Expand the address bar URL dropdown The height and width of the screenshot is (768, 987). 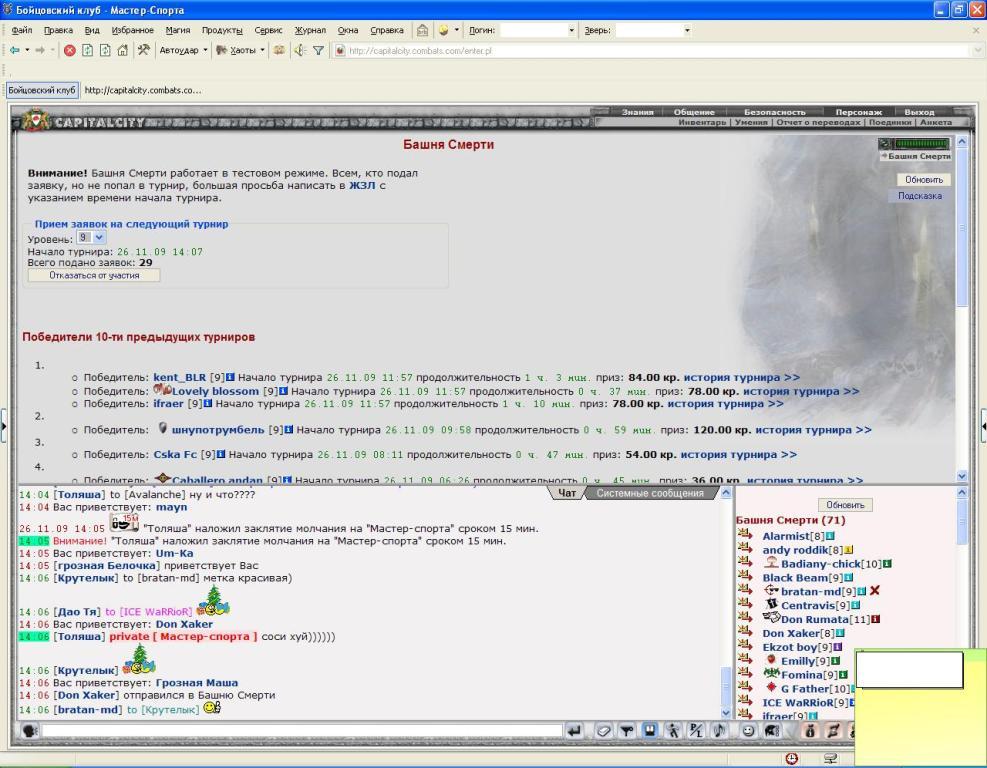(x=978, y=50)
